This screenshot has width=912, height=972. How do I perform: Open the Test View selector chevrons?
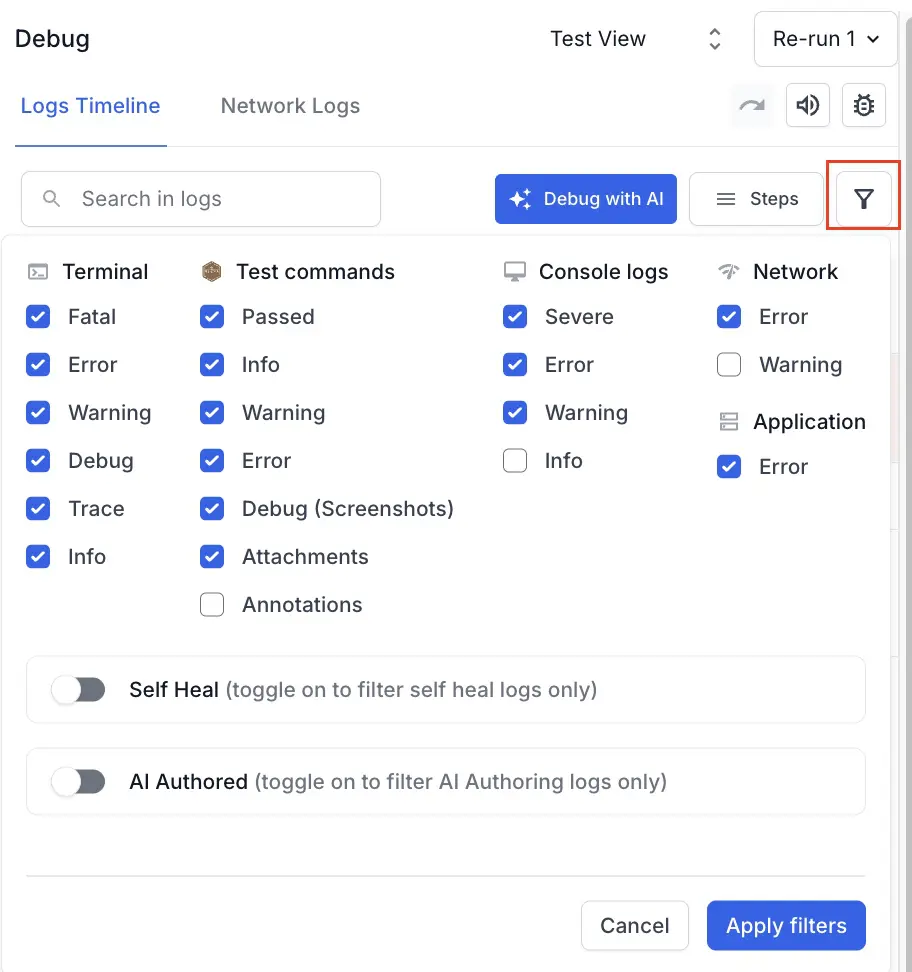coord(714,38)
